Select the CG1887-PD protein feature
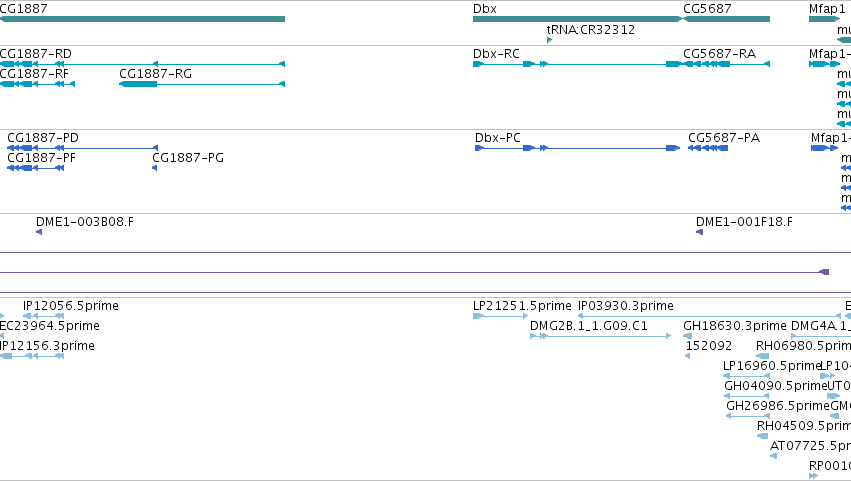 click(x=82, y=148)
